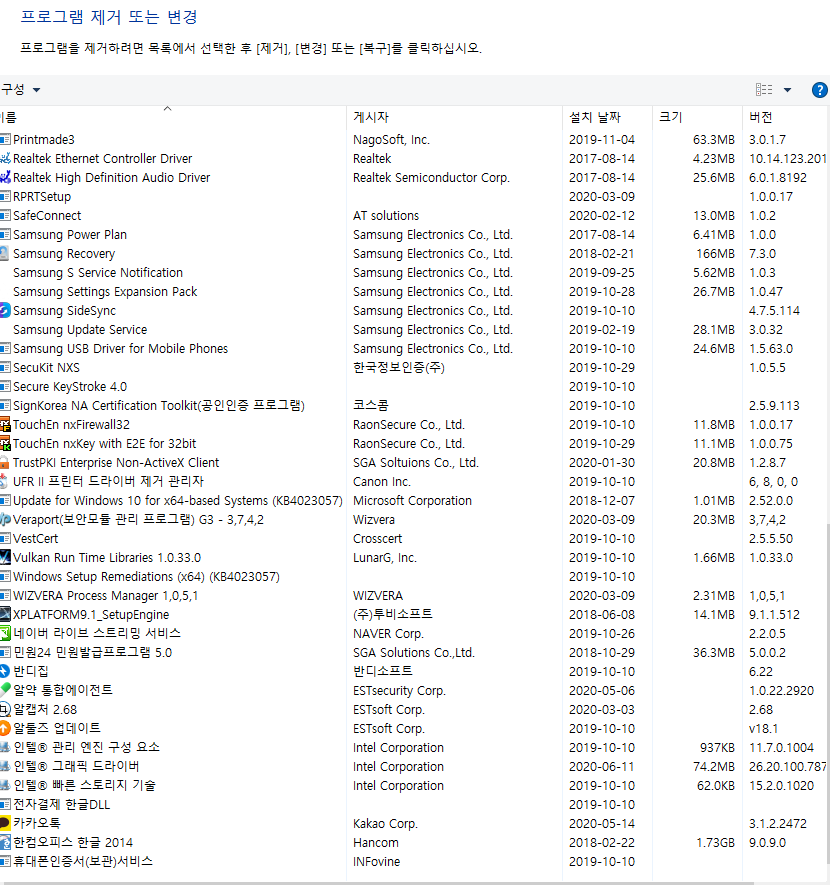Select 휴대폰인증서(보관)서비스 entry
Viewport: 830px width, 885px height.
[x=83, y=861]
